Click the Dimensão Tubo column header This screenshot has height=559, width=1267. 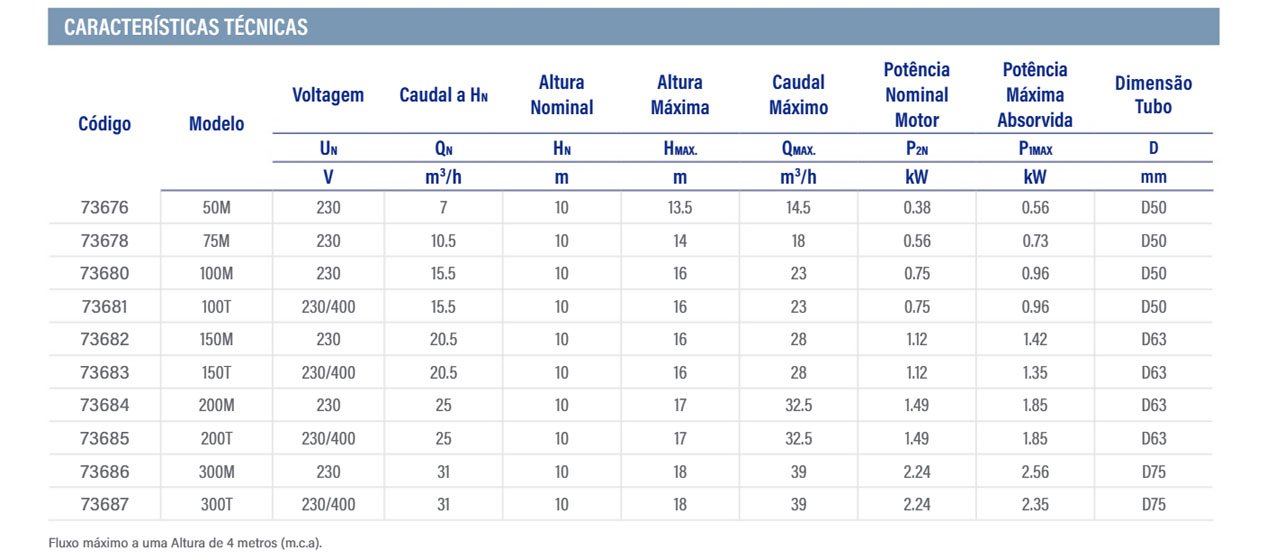click(x=1153, y=95)
